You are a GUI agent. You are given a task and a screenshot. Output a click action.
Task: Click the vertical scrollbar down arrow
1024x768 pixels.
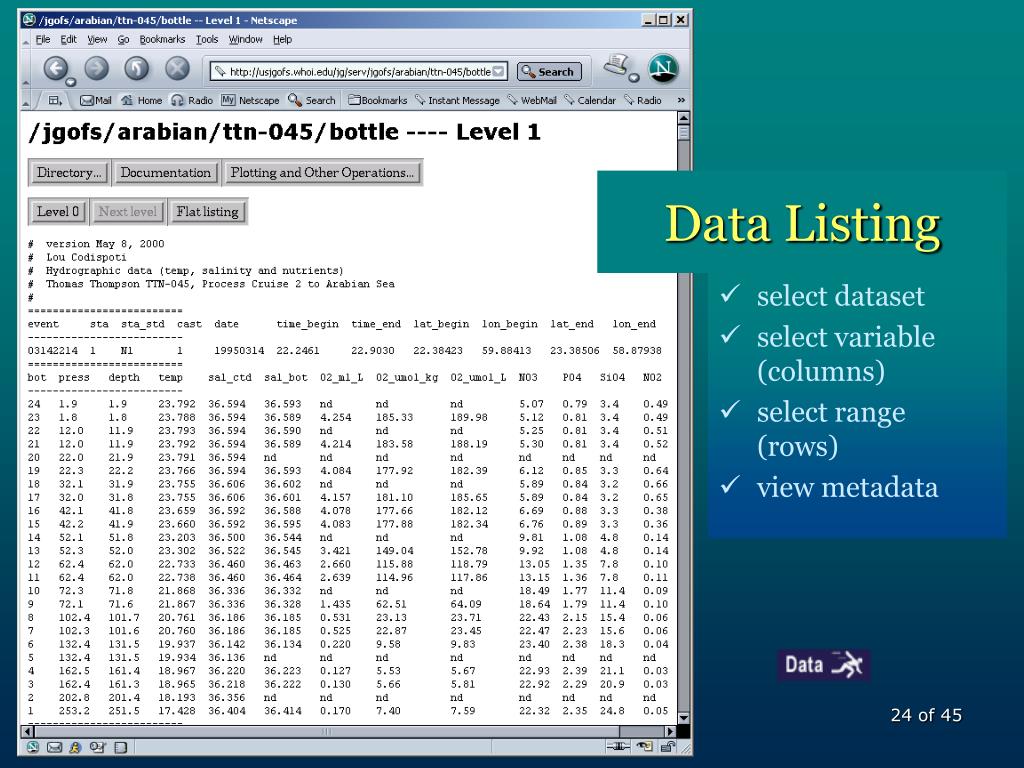pyautogui.click(x=684, y=718)
